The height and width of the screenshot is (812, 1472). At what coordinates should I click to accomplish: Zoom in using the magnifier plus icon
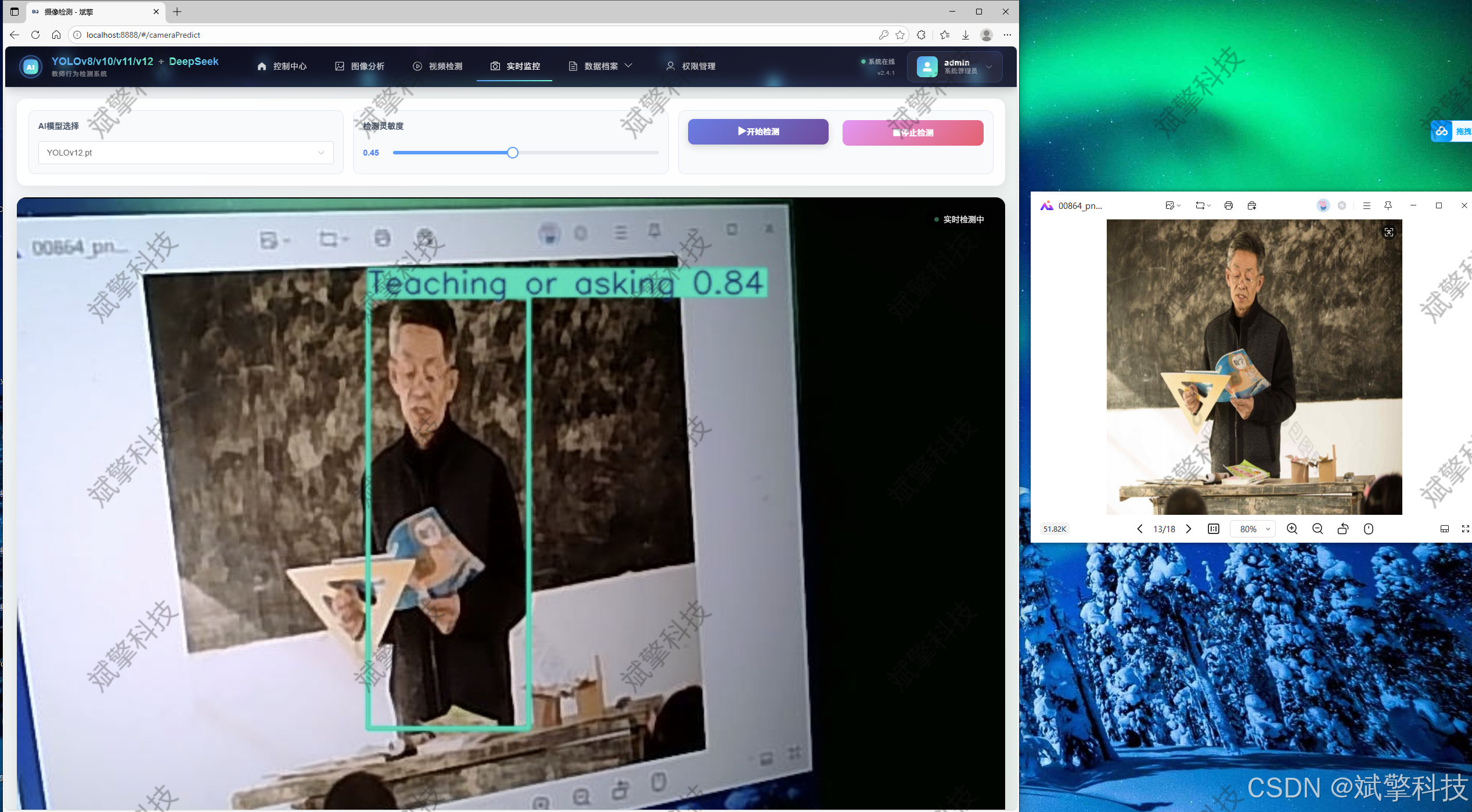point(1291,529)
